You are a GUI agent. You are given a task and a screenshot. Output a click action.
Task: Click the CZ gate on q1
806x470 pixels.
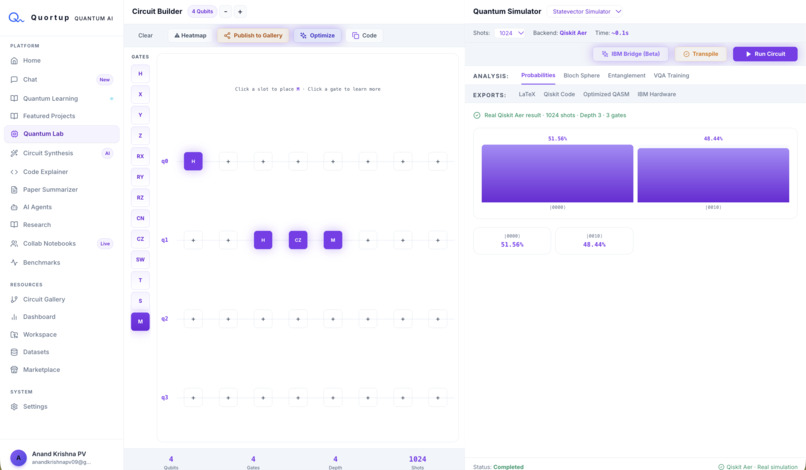(x=298, y=240)
